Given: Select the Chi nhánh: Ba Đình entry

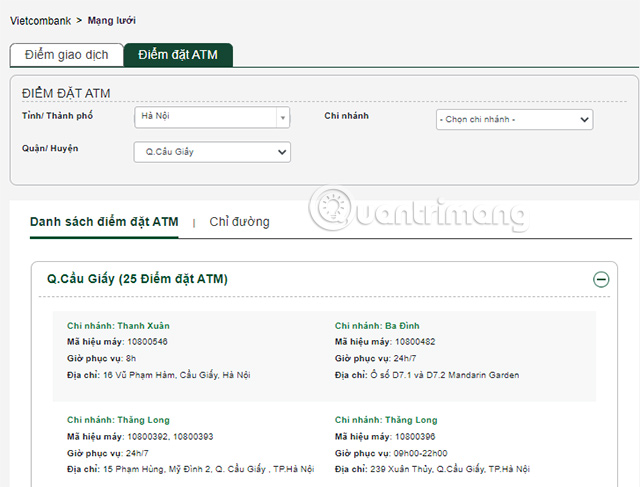Looking at the screenshot, I should click(x=377, y=326).
